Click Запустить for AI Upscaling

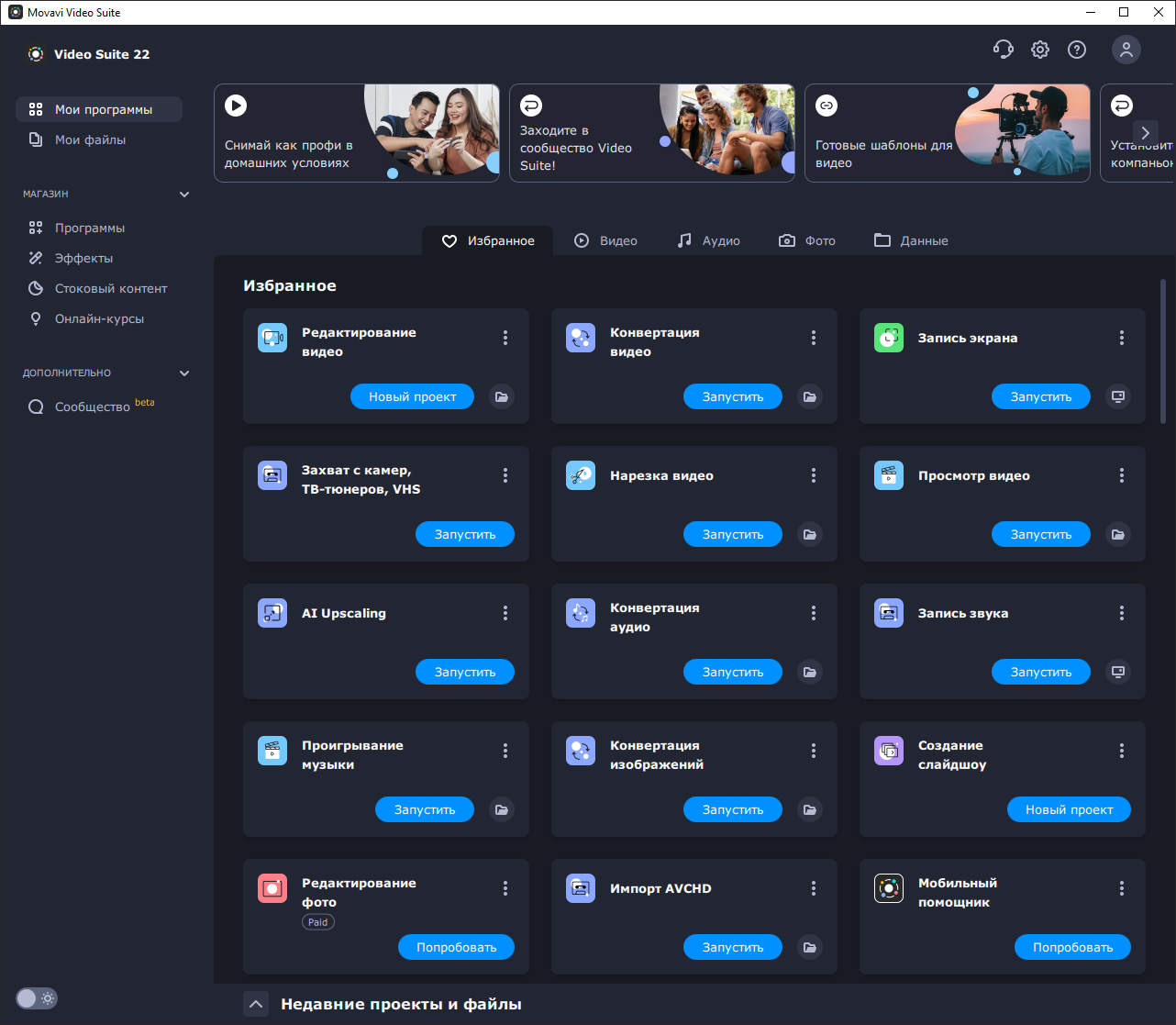pos(465,672)
